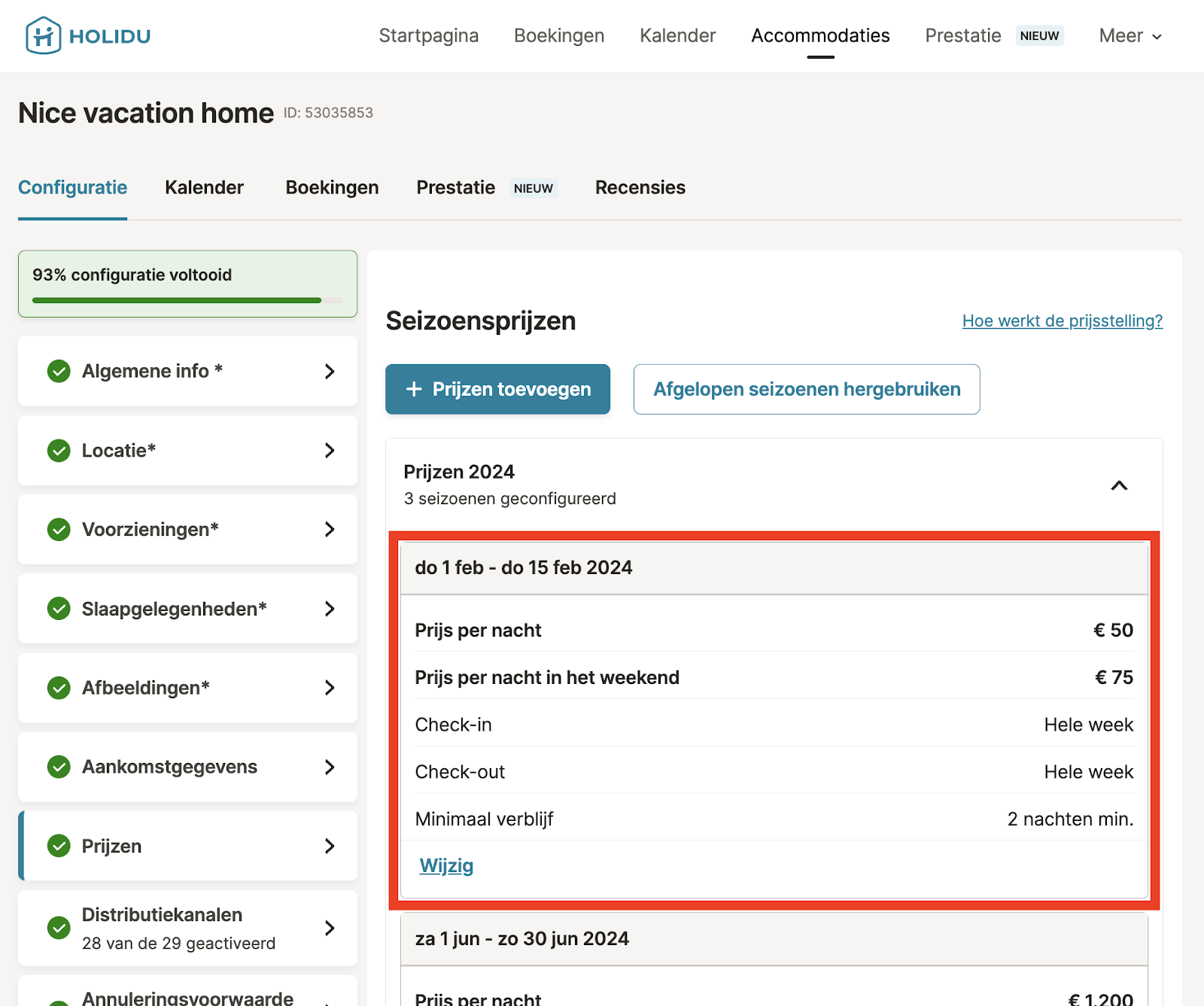Click green checkmark beside Aankomstgegevens
Image resolution: width=1204 pixels, height=1006 pixels.
tap(59, 767)
